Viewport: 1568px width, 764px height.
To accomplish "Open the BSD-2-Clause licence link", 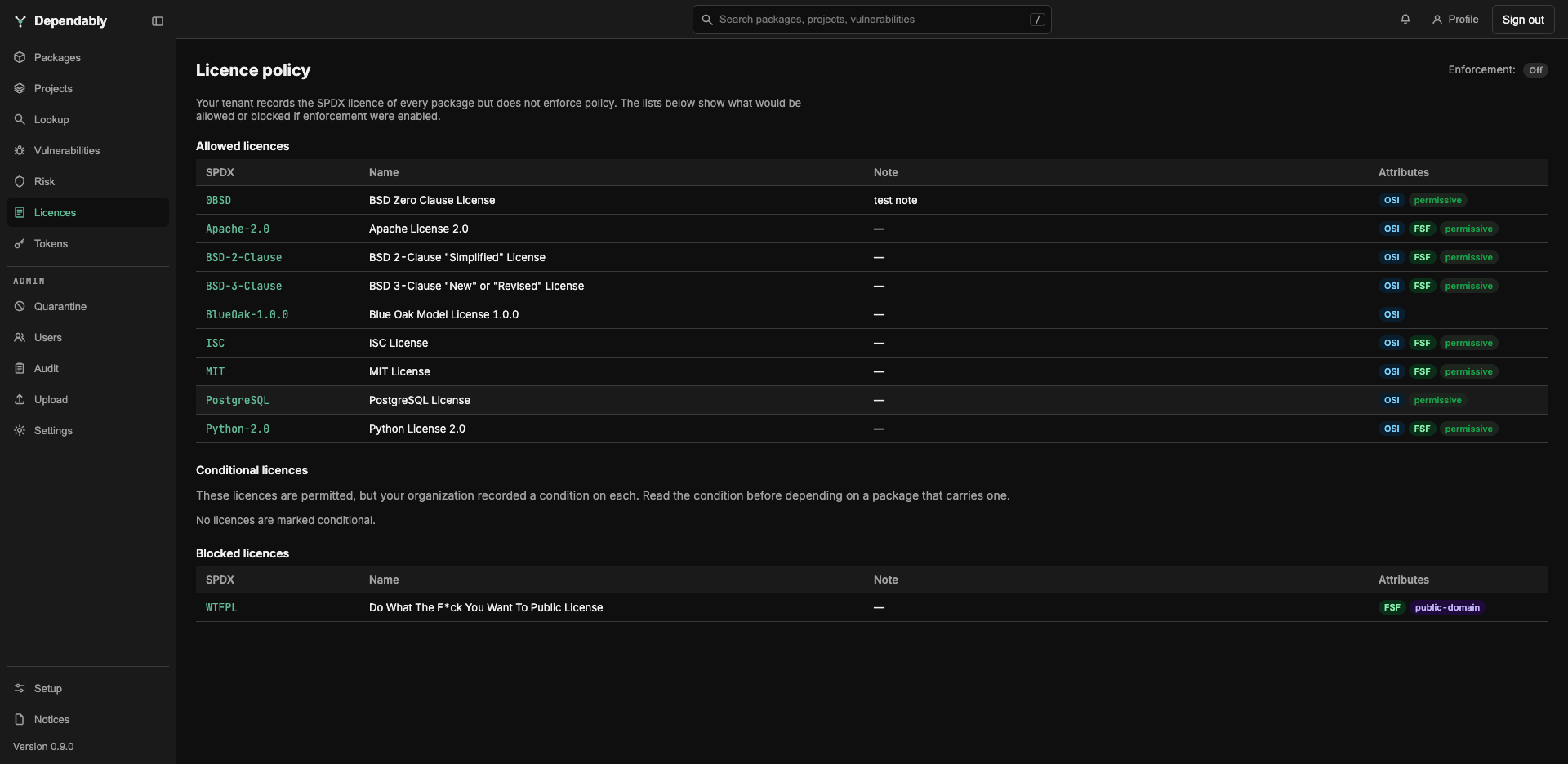I will pyautogui.click(x=243, y=257).
